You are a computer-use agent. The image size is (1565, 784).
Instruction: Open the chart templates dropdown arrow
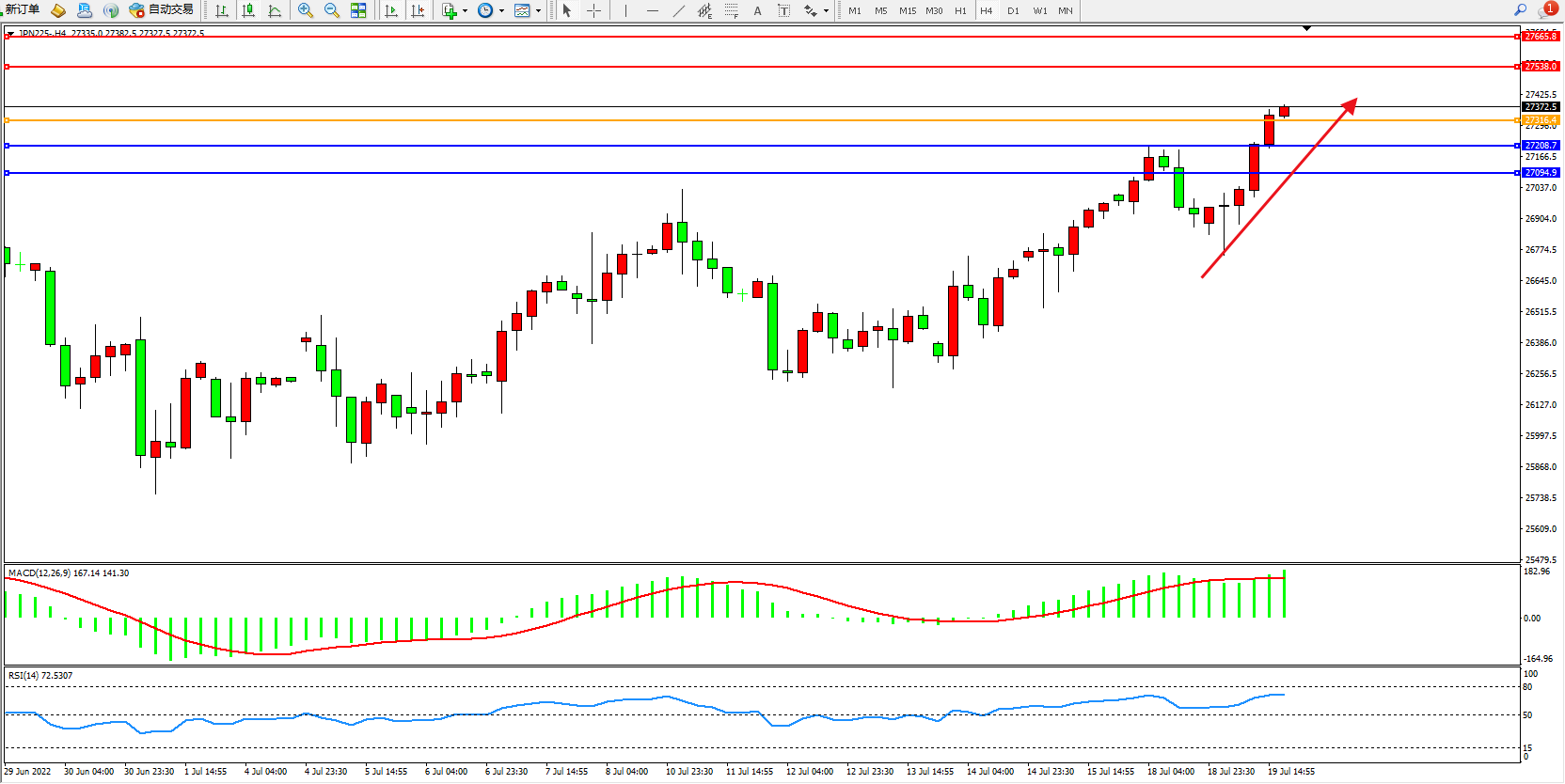coord(538,11)
